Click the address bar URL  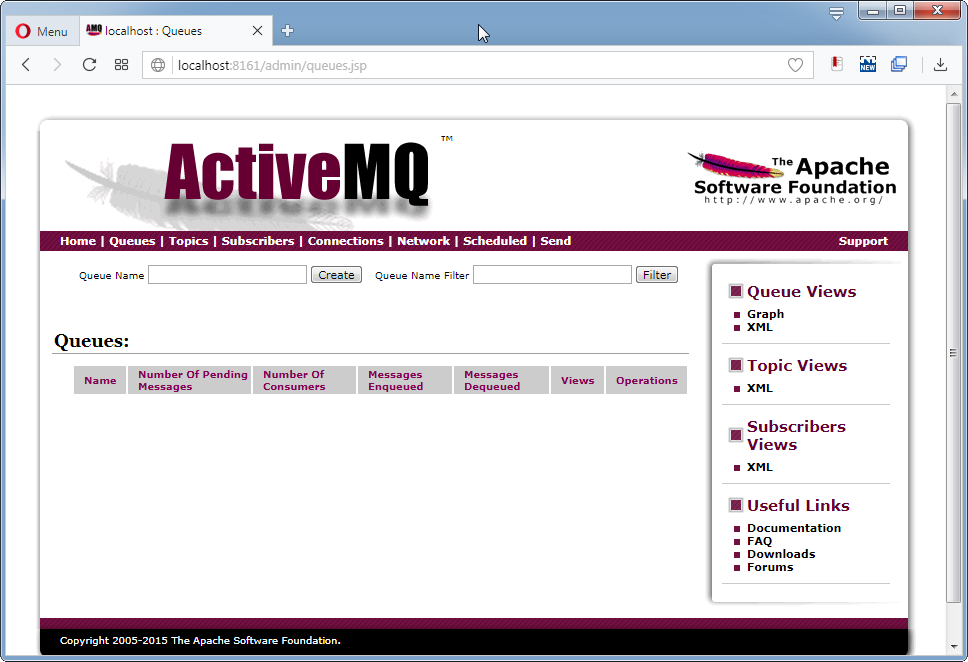tap(272, 65)
